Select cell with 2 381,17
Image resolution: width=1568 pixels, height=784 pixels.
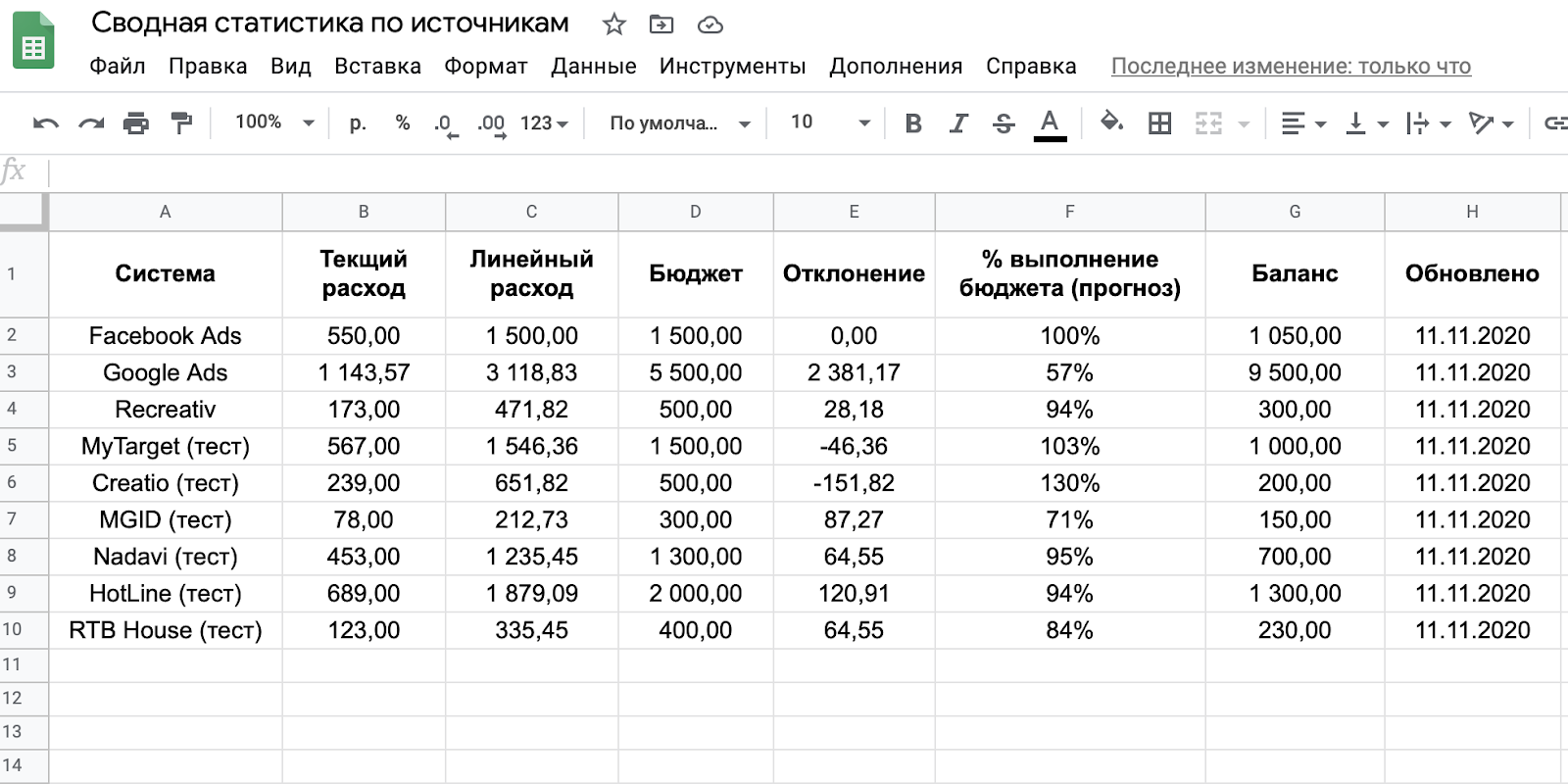click(854, 372)
